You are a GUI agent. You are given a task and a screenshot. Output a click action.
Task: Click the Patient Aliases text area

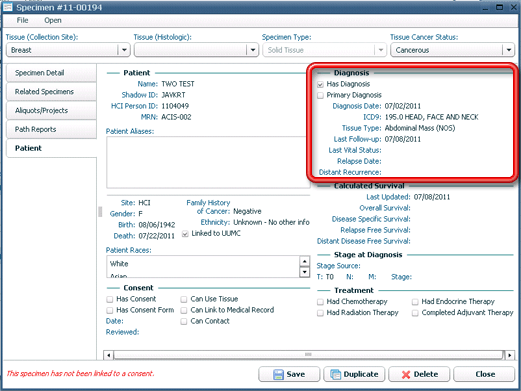pyautogui.click(x=208, y=162)
